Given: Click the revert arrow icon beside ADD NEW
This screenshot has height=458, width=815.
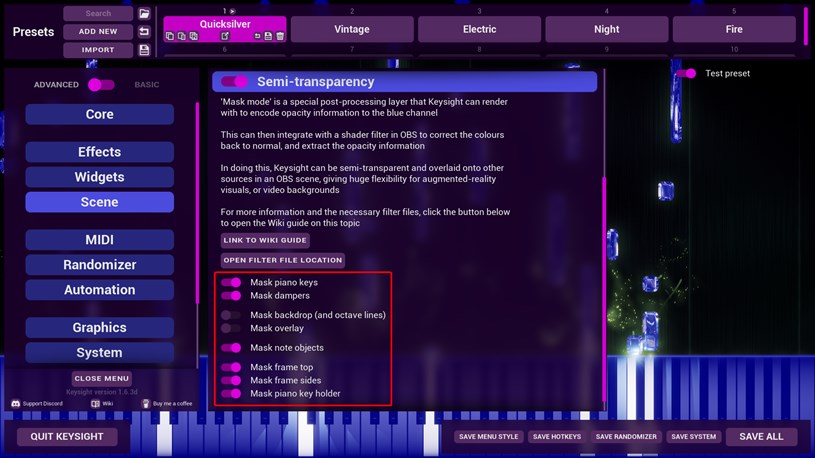Looking at the screenshot, I should point(144,32).
